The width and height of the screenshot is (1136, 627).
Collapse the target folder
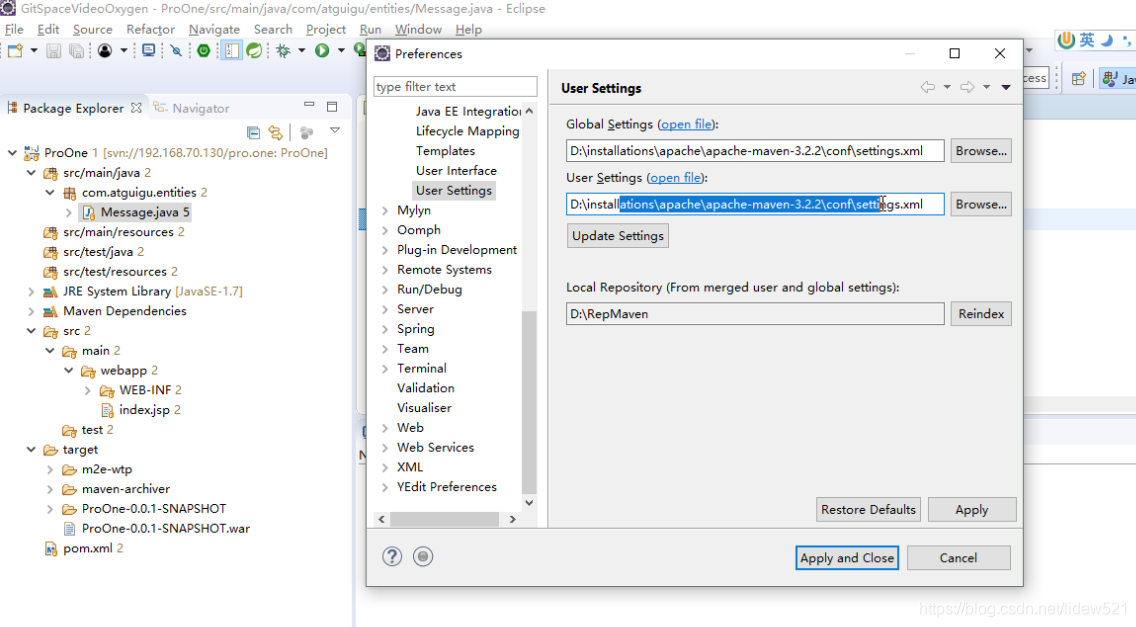coord(31,449)
